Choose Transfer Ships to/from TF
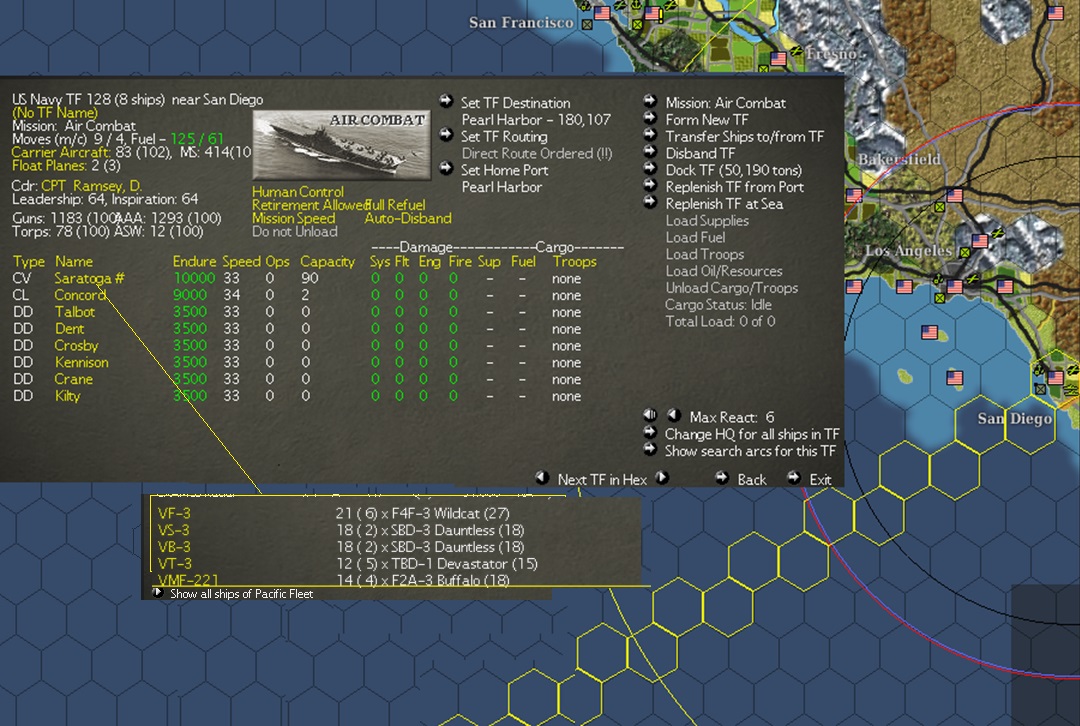The image size is (1080, 726). click(745, 137)
